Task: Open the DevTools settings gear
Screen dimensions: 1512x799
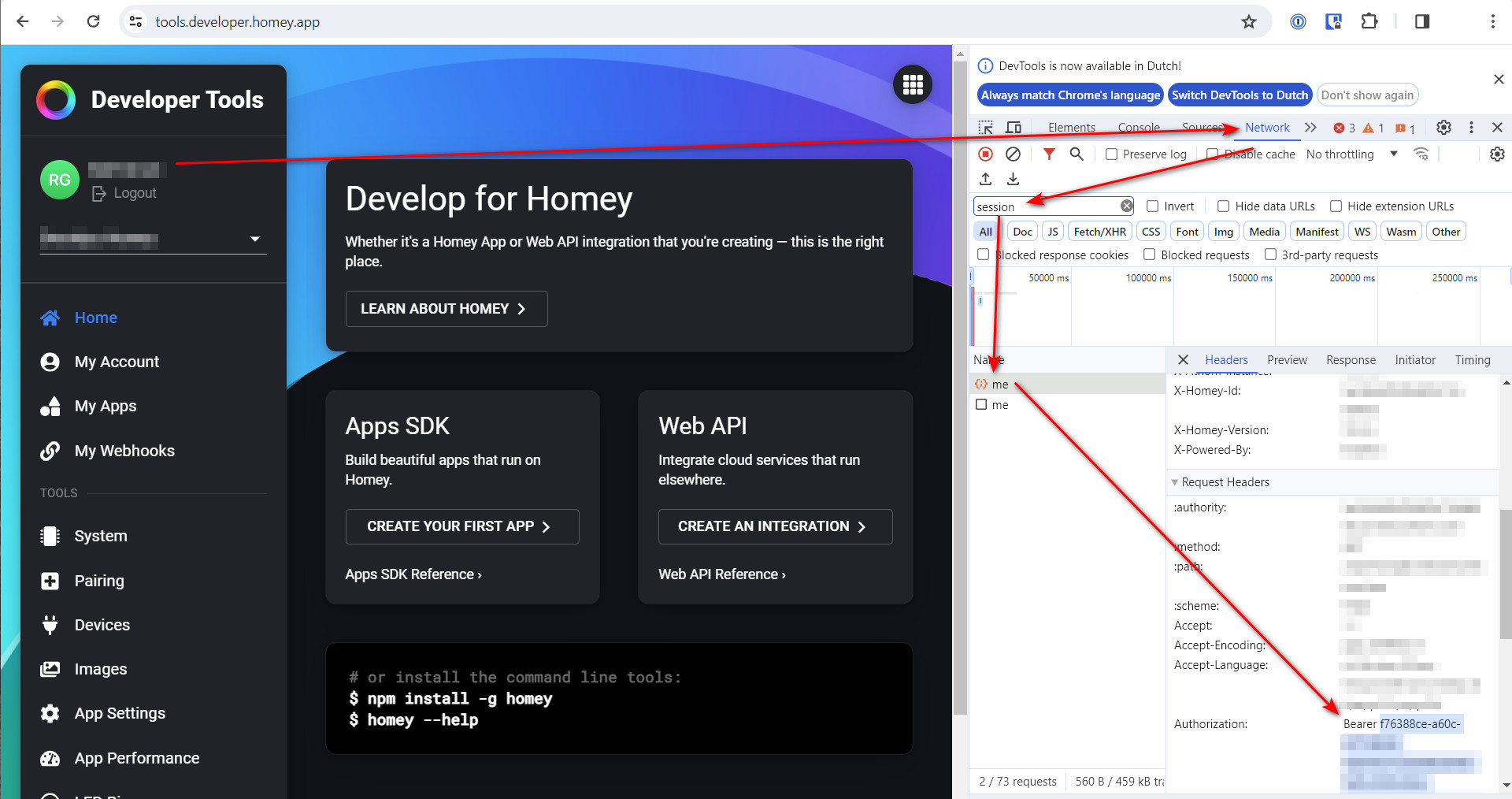Action: pos(1443,128)
